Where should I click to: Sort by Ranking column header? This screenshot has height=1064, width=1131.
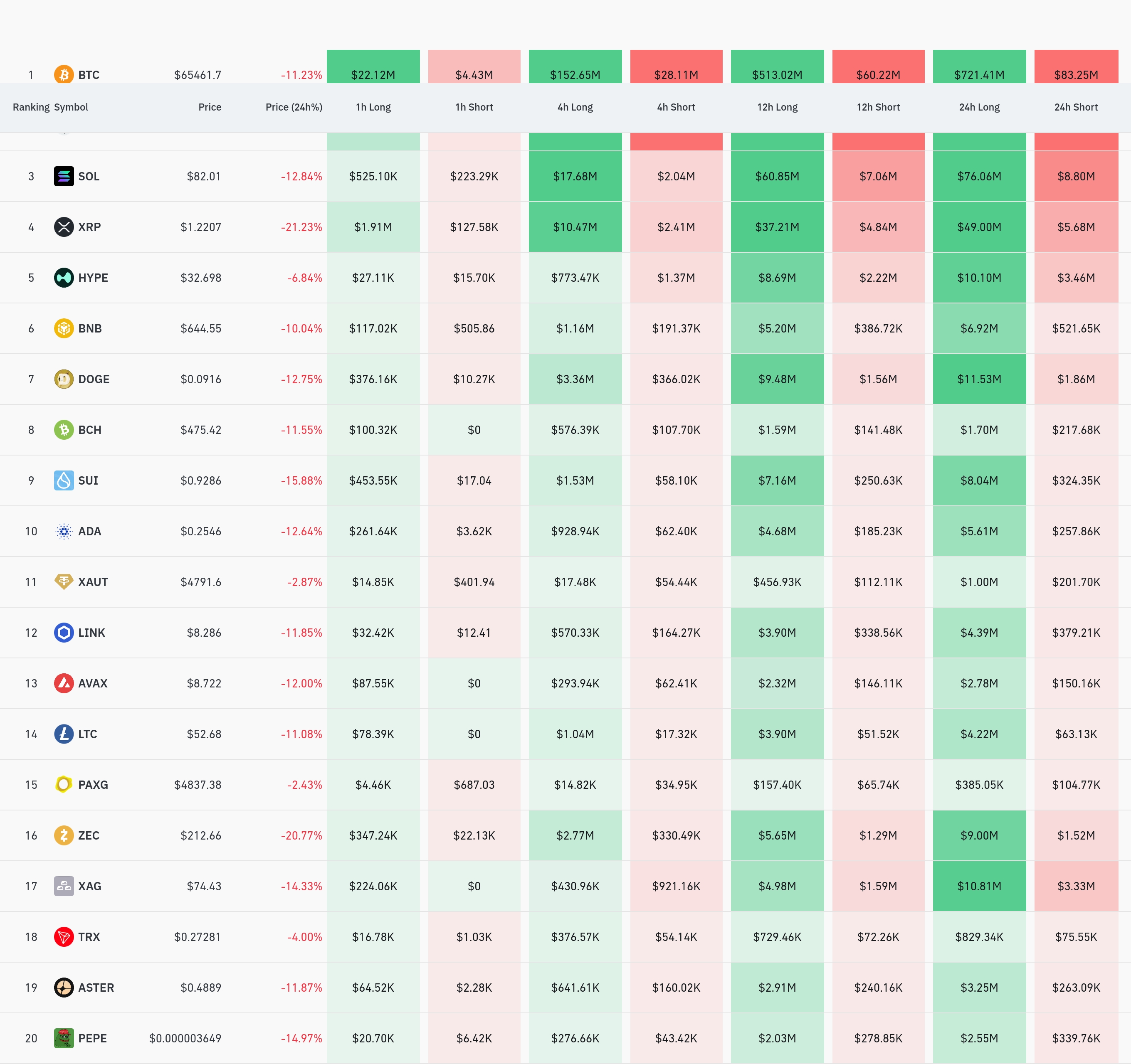(x=31, y=107)
